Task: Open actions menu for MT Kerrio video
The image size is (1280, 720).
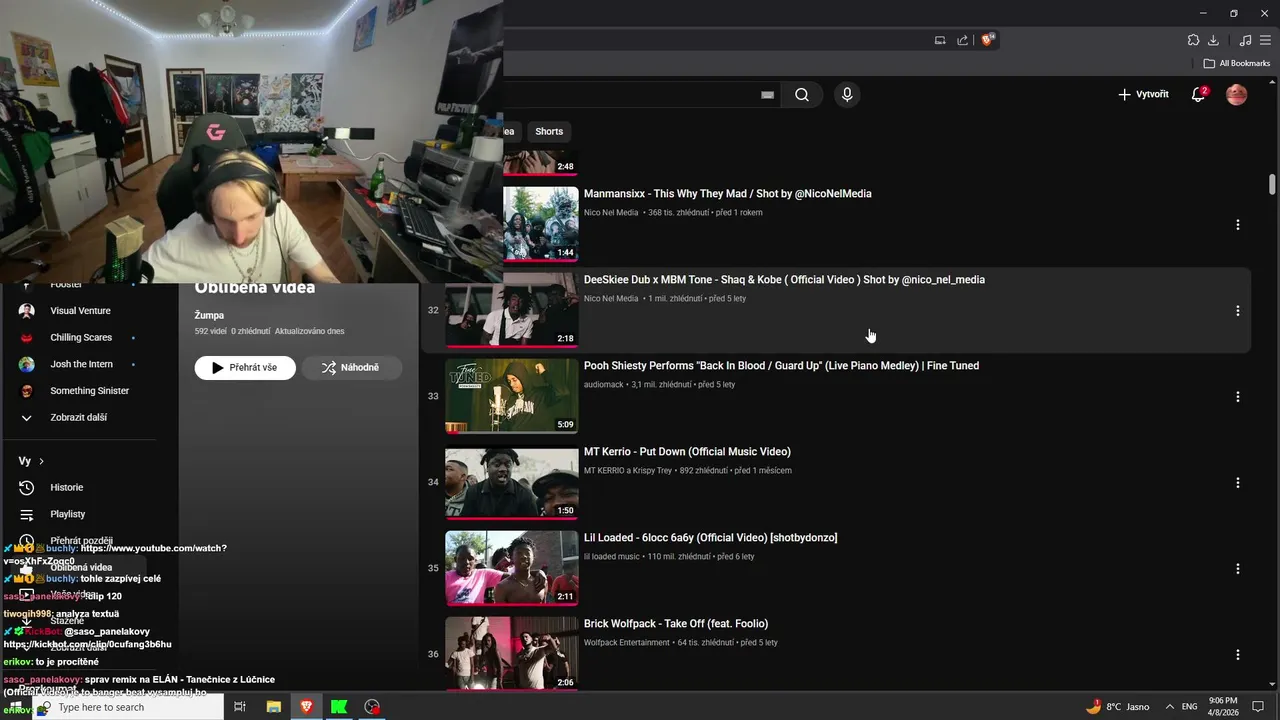Action: [x=1238, y=483]
